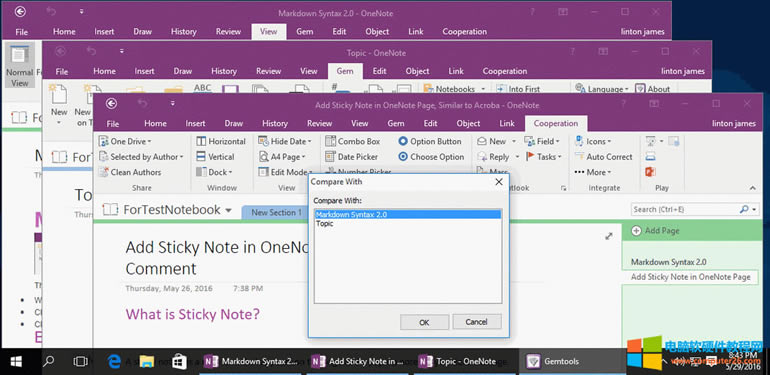Image resolution: width=770 pixels, height=375 pixels.
Task: Click the Clean Authors icon
Action: 104,172
